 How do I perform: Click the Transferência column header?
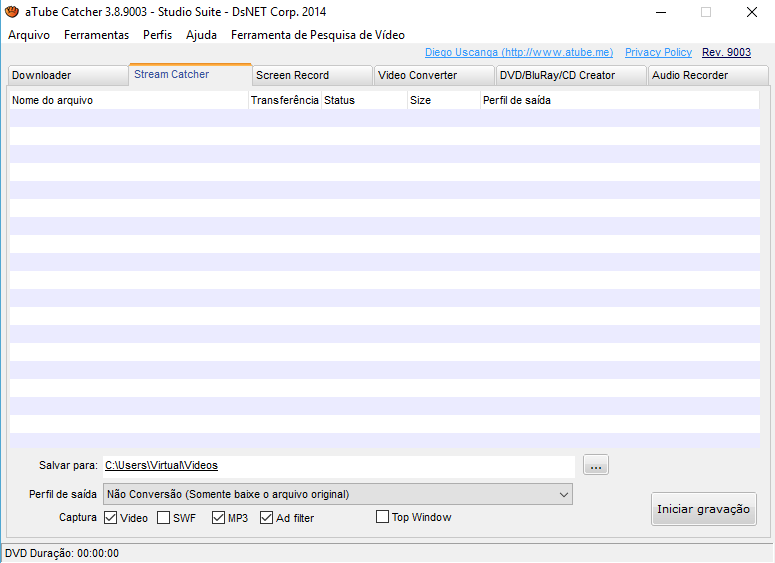click(285, 100)
